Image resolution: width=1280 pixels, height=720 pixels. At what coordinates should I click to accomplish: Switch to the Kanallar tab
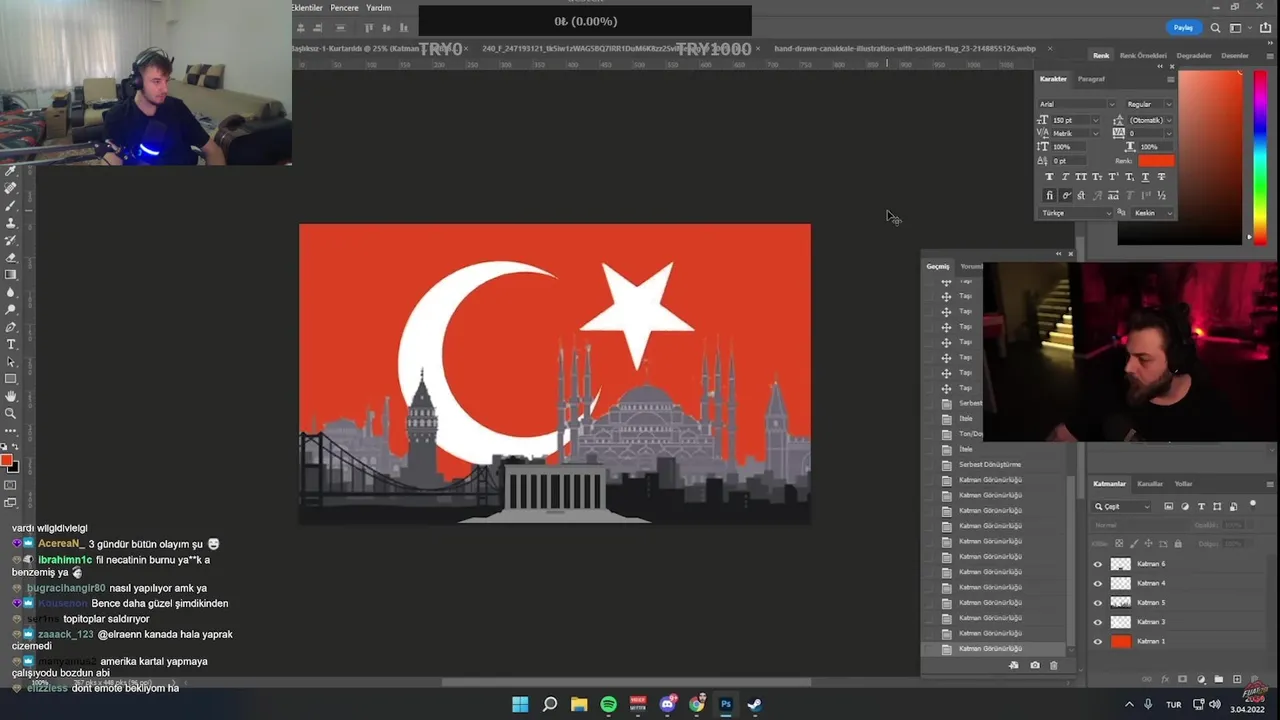pos(1150,484)
